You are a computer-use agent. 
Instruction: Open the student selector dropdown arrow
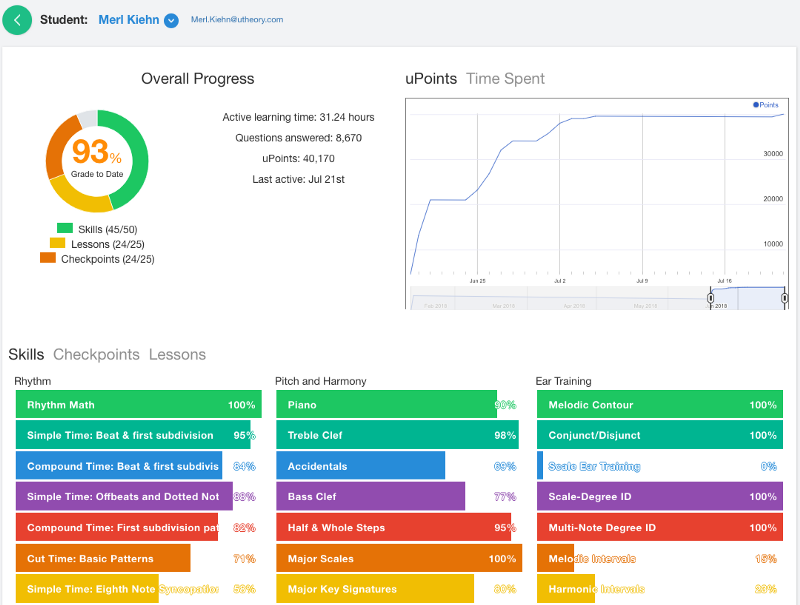click(171, 20)
